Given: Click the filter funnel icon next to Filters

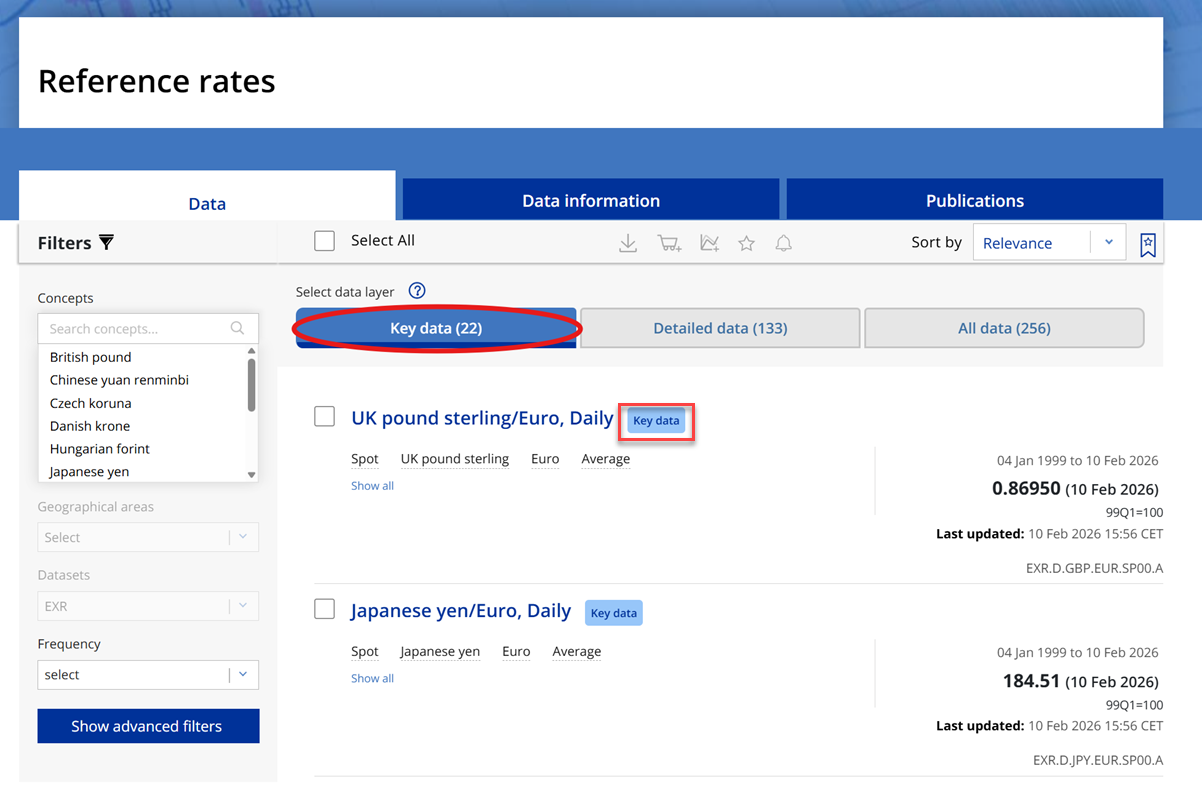Looking at the screenshot, I should point(105,242).
